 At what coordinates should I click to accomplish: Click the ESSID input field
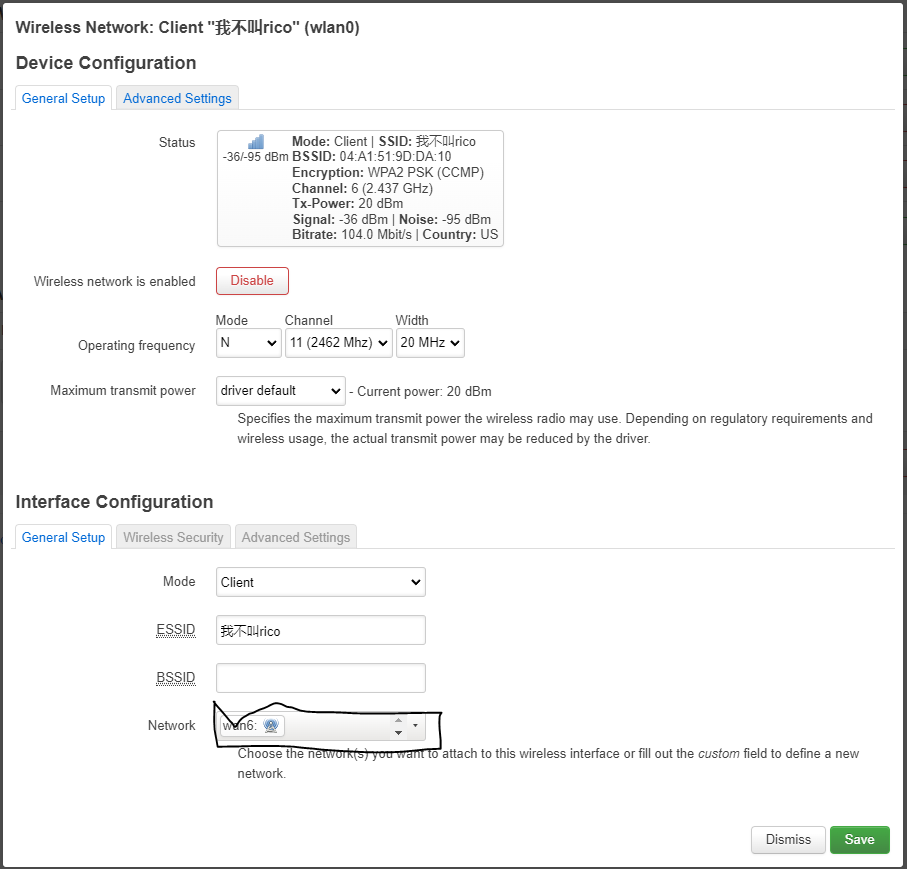point(320,630)
